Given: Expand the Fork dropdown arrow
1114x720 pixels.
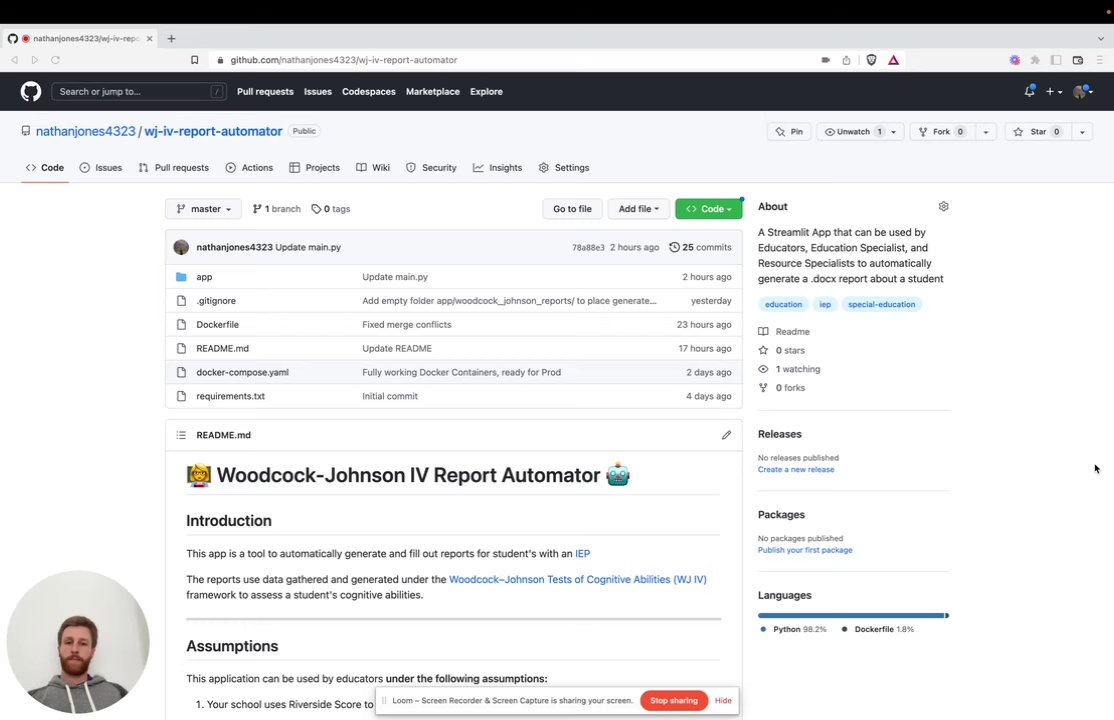Looking at the screenshot, I should pyautogui.click(x=985, y=131).
